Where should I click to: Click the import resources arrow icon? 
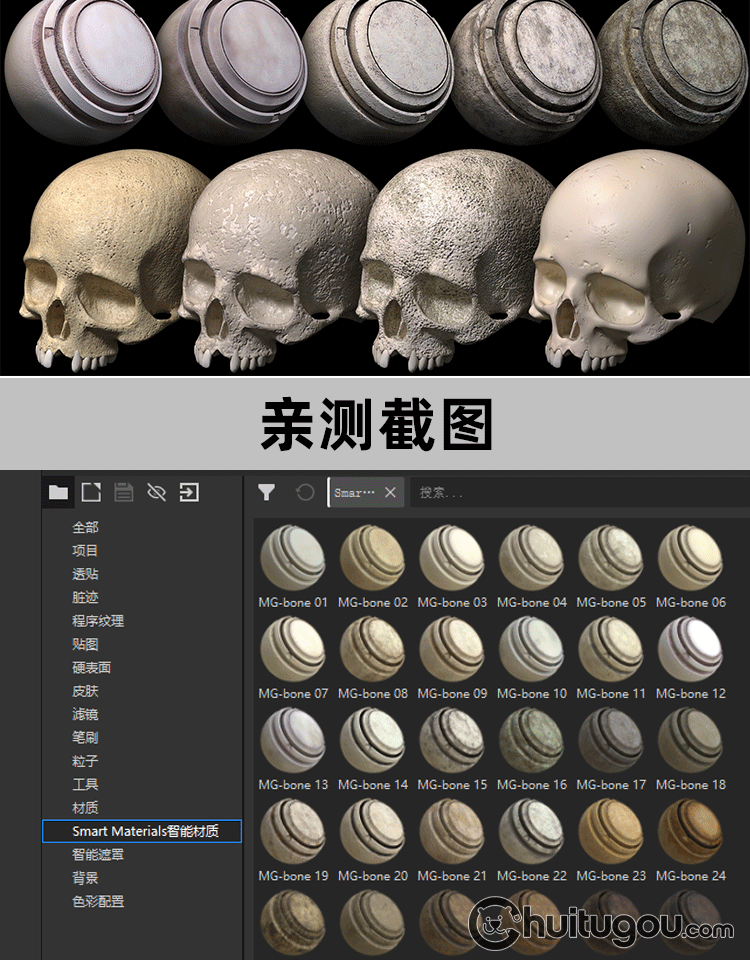click(x=189, y=492)
